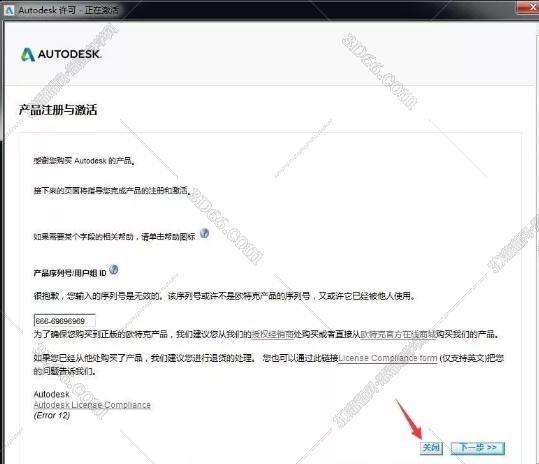Open help icon beside 产品序列号/用户组 ID
The image size is (539, 464).
[113, 270]
